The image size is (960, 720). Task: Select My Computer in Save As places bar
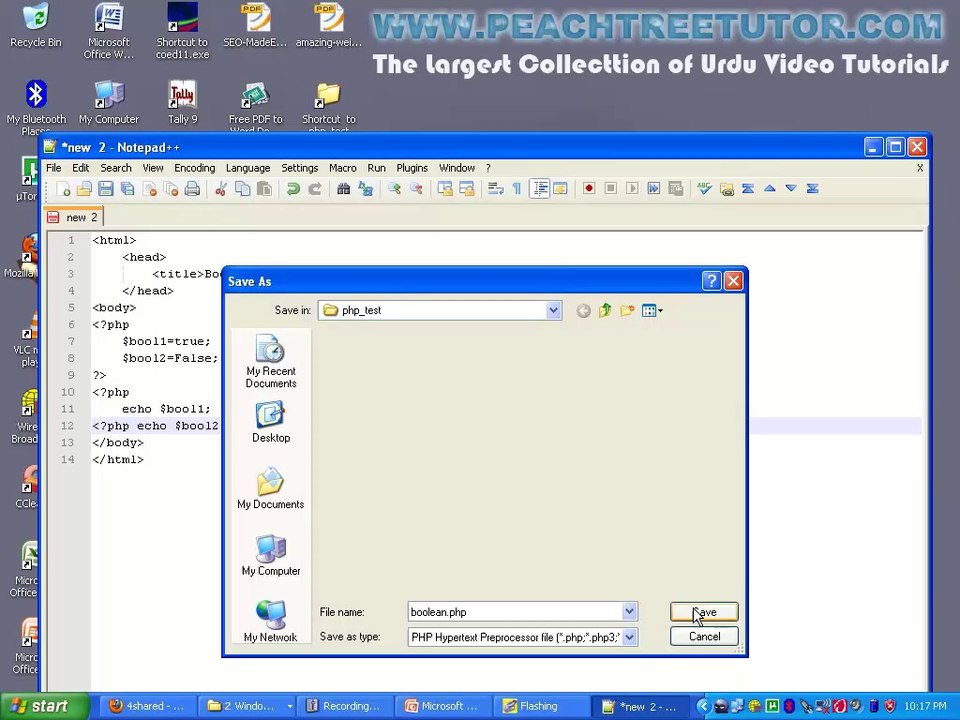[x=271, y=555]
